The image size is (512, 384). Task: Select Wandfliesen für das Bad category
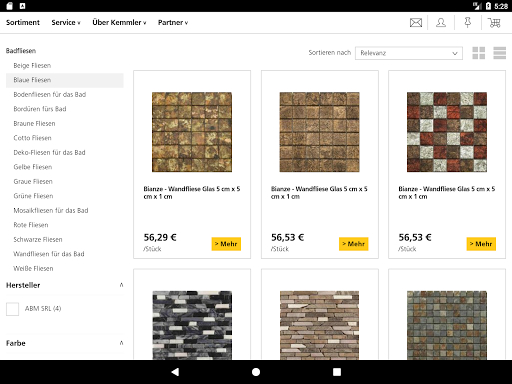(x=49, y=254)
